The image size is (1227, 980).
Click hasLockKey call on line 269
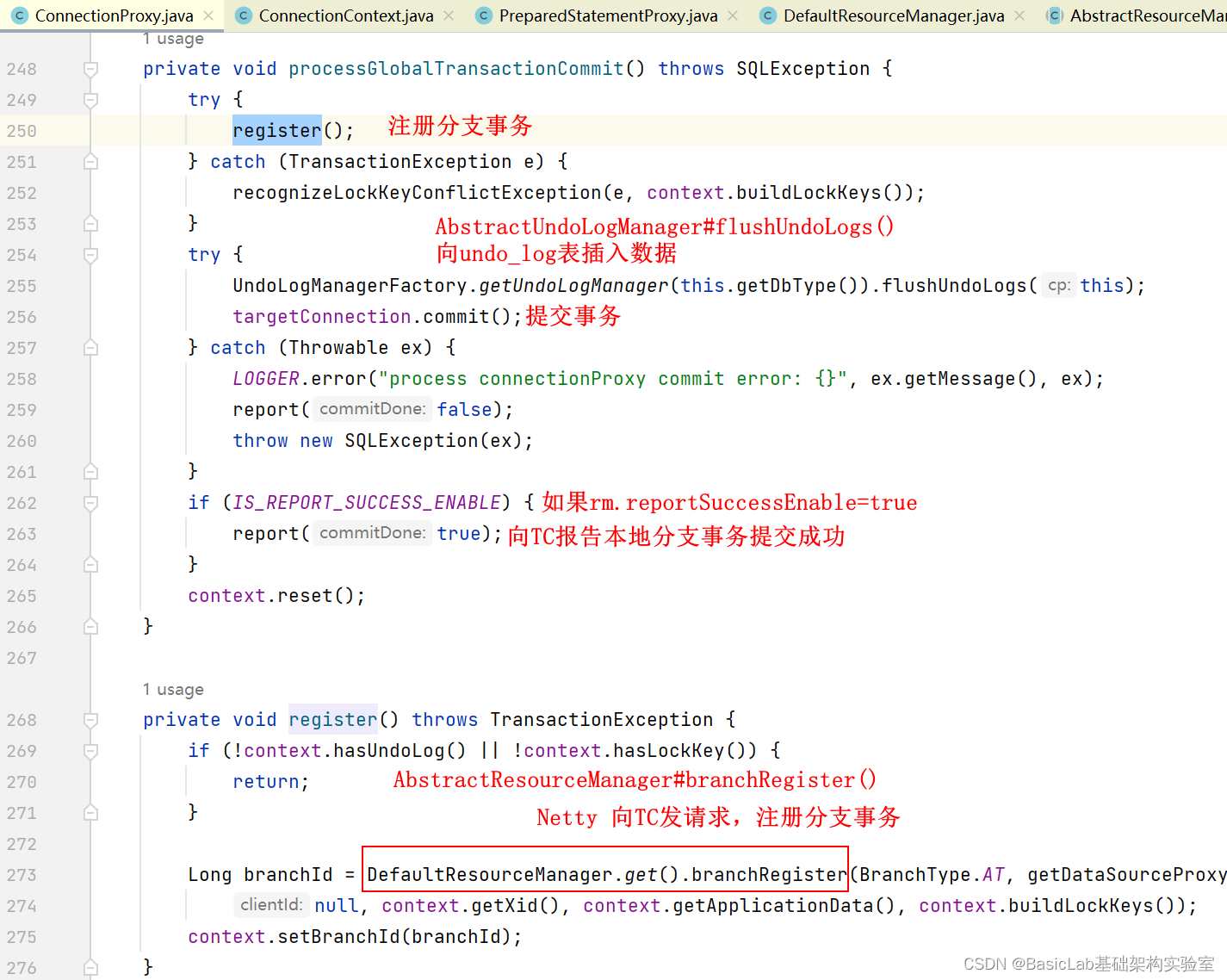click(x=669, y=751)
